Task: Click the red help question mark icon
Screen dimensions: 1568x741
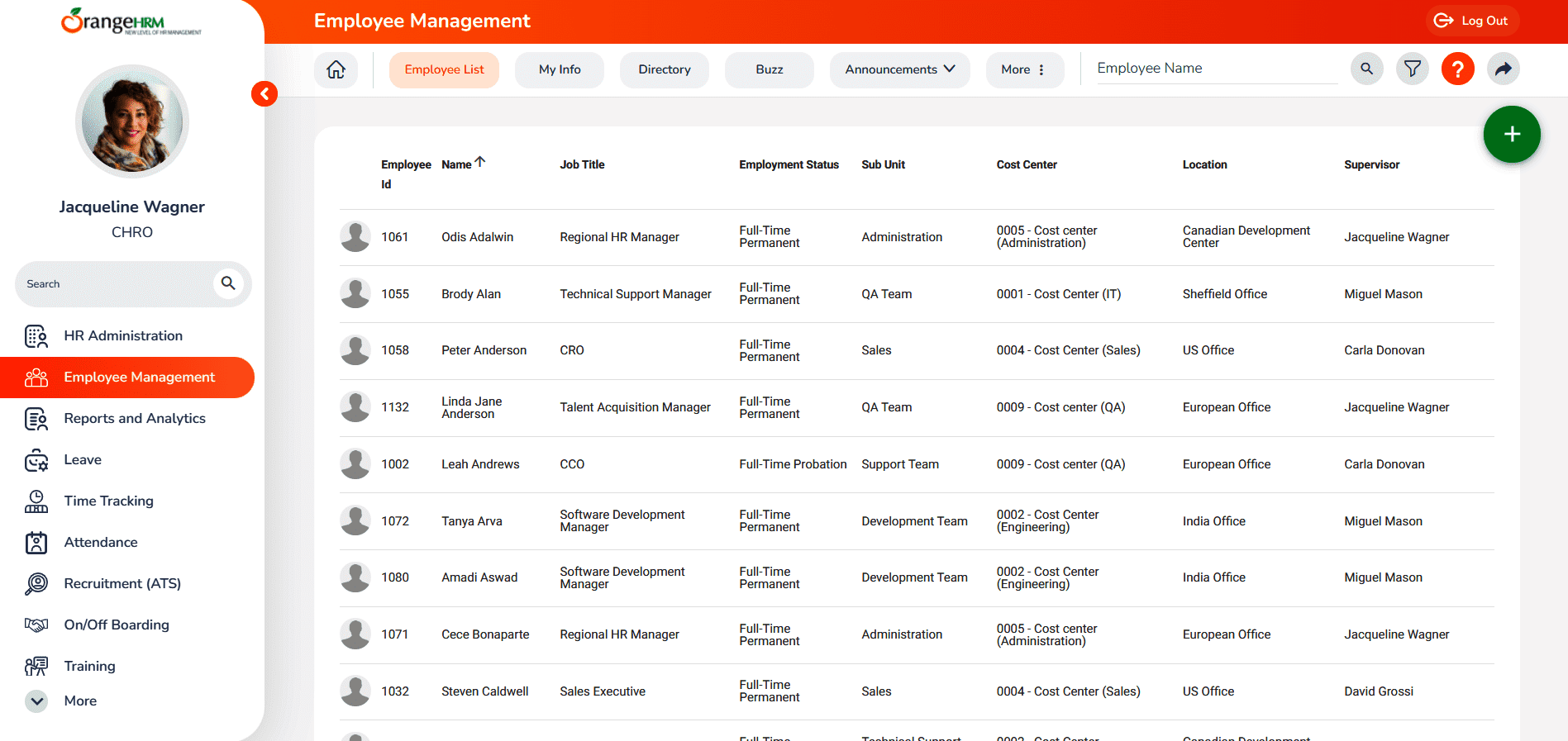Action: tap(1457, 69)
